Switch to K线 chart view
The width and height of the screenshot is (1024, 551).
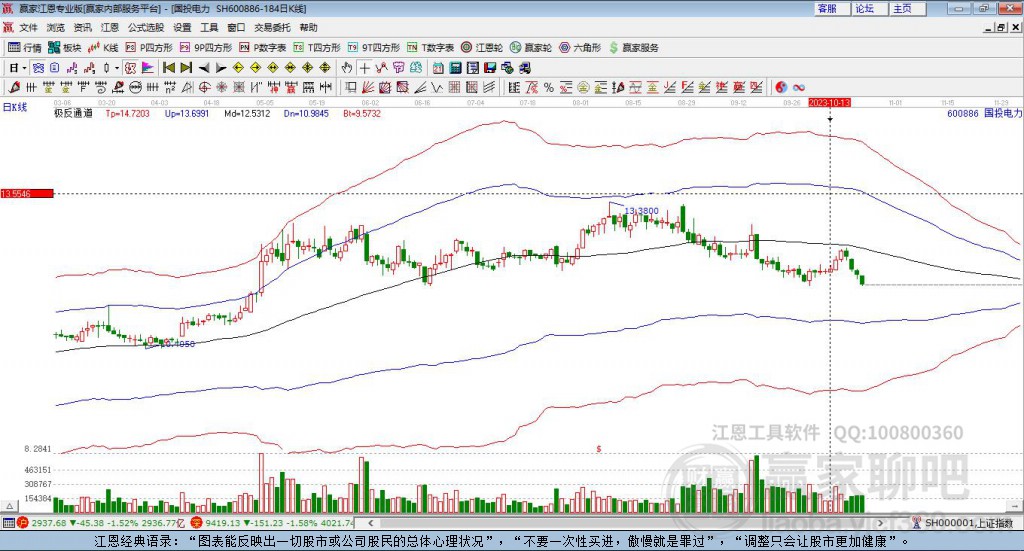click(x=104, y=47)
